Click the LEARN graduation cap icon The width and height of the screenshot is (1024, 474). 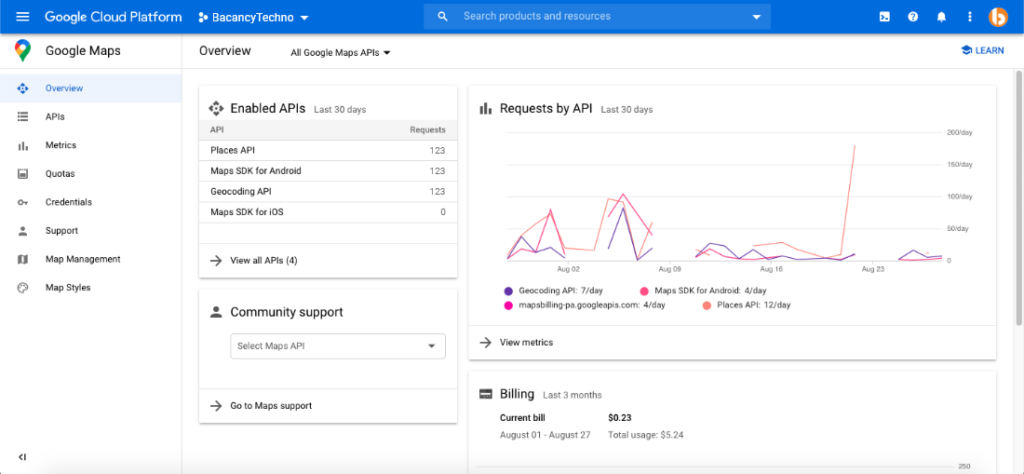(966, 50)
